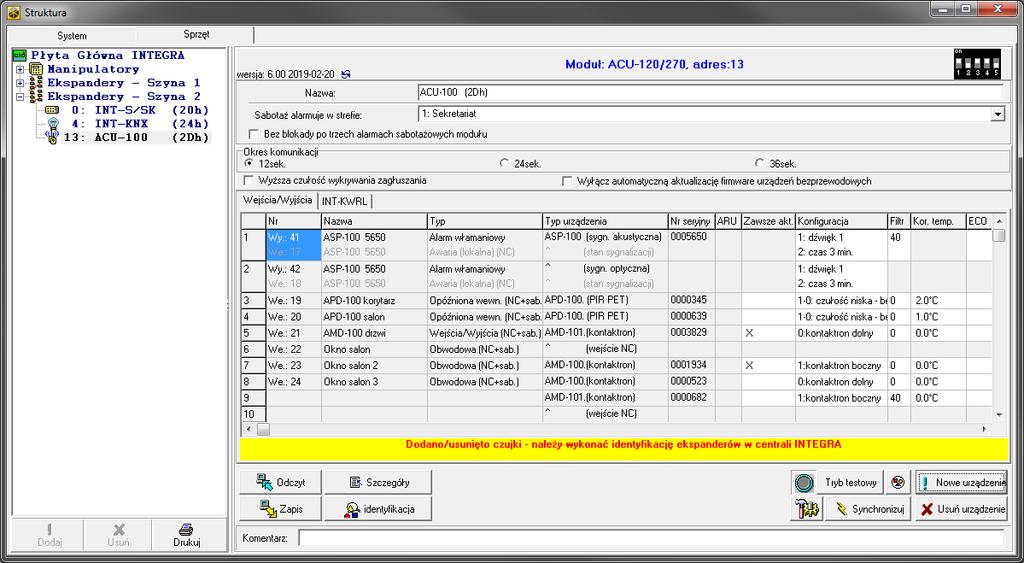Select cell Okno salon 3
Image resolution: width=1024 pixels, height=563 pixels.
click(x=374, y=382)
